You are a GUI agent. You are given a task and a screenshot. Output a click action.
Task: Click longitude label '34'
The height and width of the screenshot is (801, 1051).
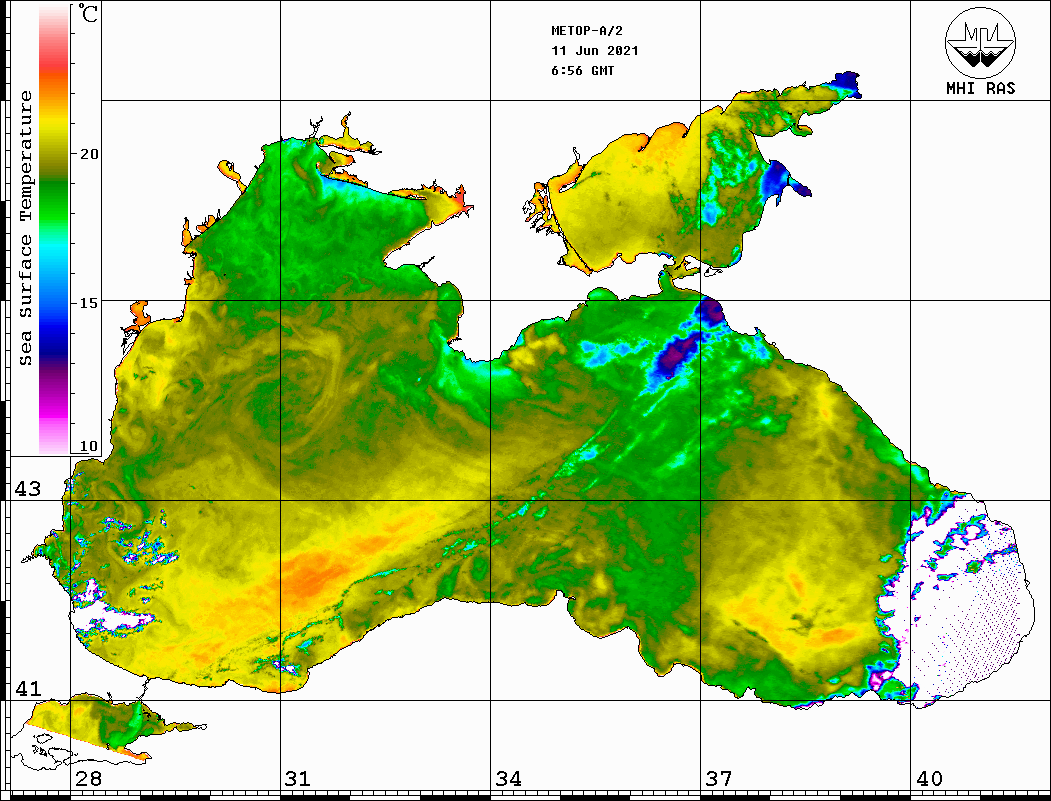tap(509, 779)
